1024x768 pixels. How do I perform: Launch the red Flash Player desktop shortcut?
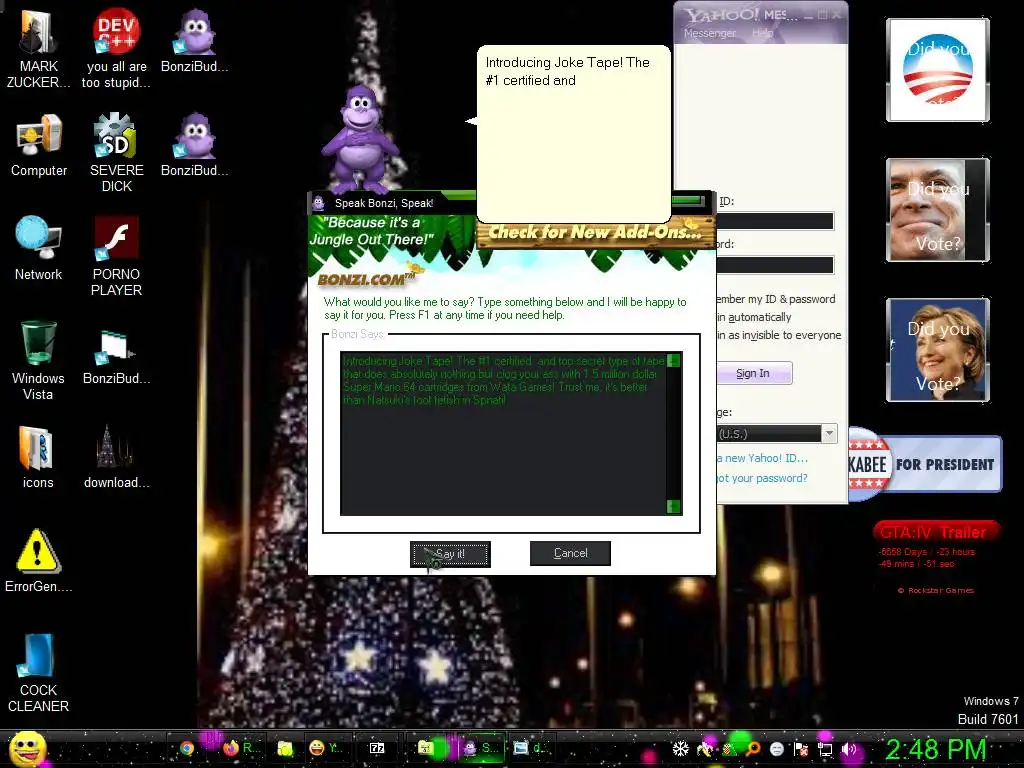[x=116, y=256]
